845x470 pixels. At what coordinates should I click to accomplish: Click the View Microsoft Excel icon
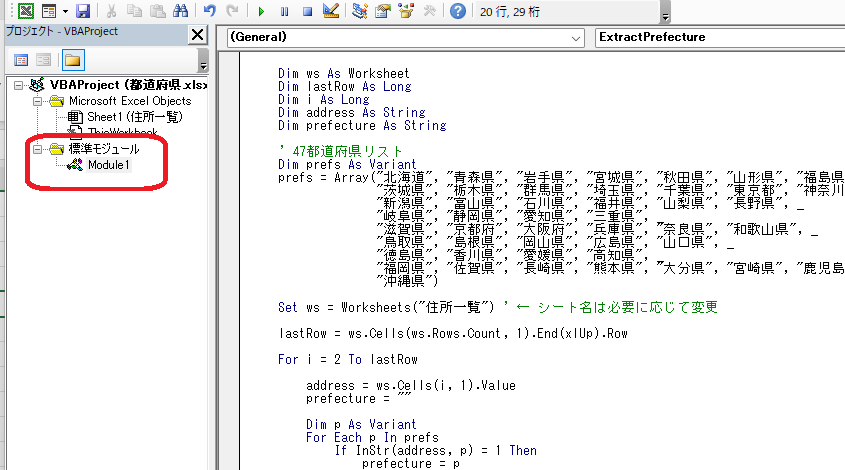[x=26, y=11]
